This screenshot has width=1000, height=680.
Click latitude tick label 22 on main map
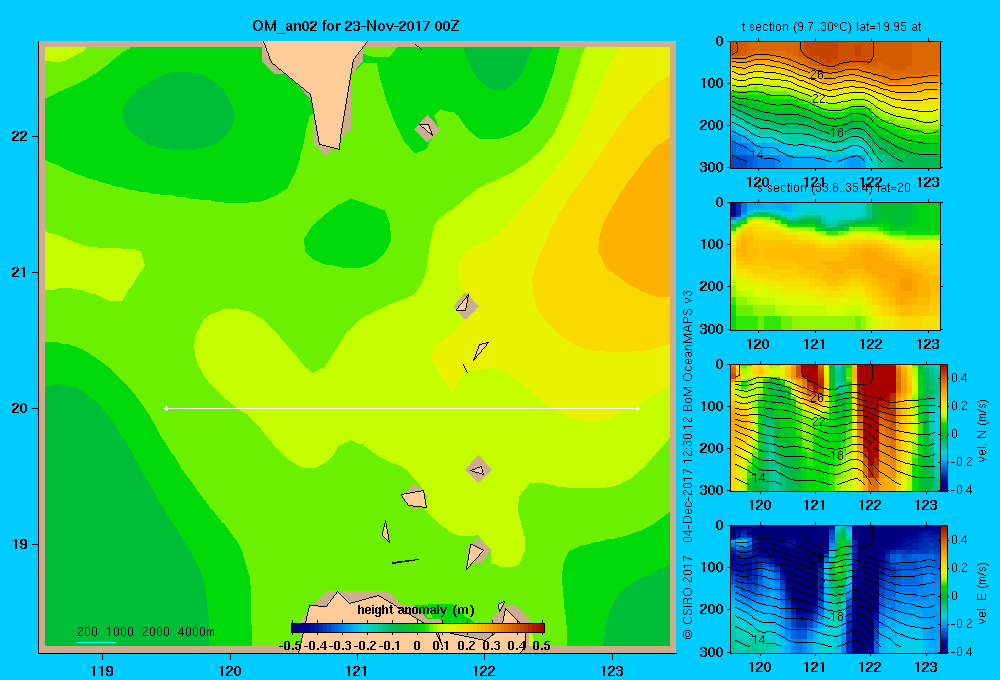19,137
